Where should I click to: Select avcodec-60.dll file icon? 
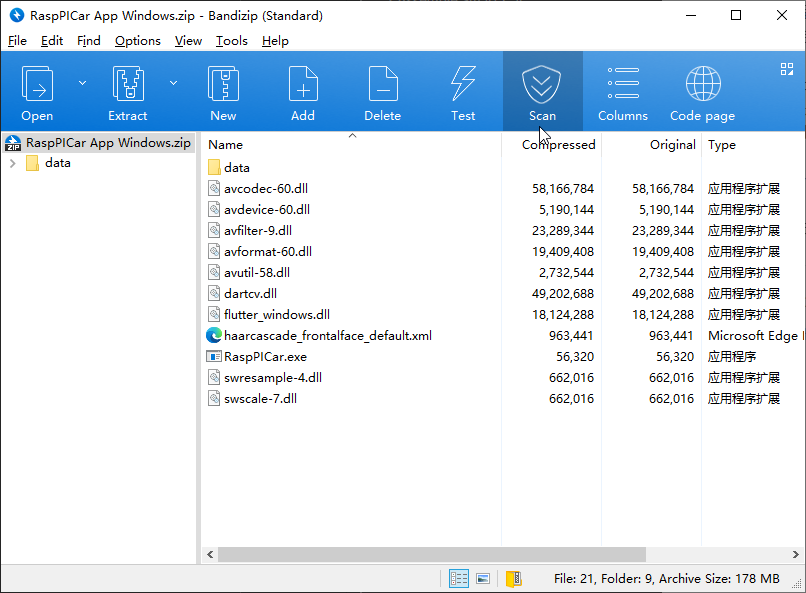[214, 189]
